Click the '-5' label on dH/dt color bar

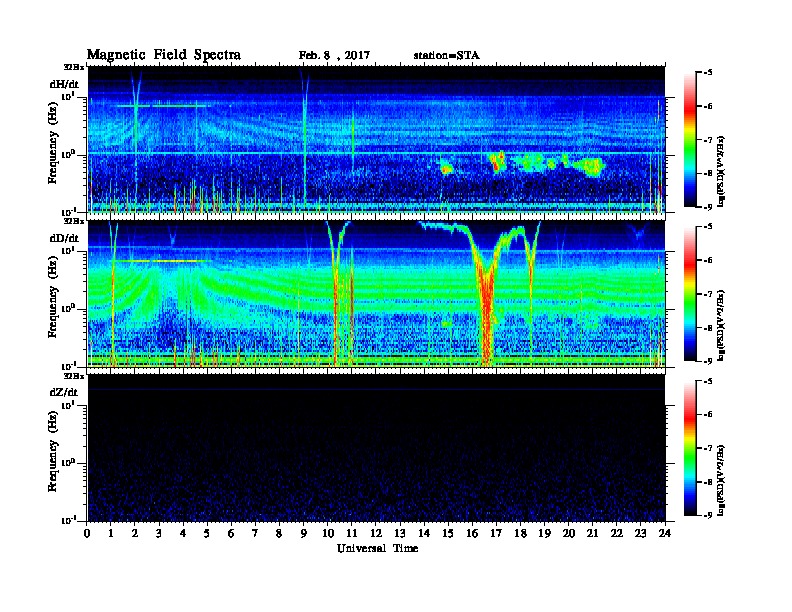coord(708,73)
